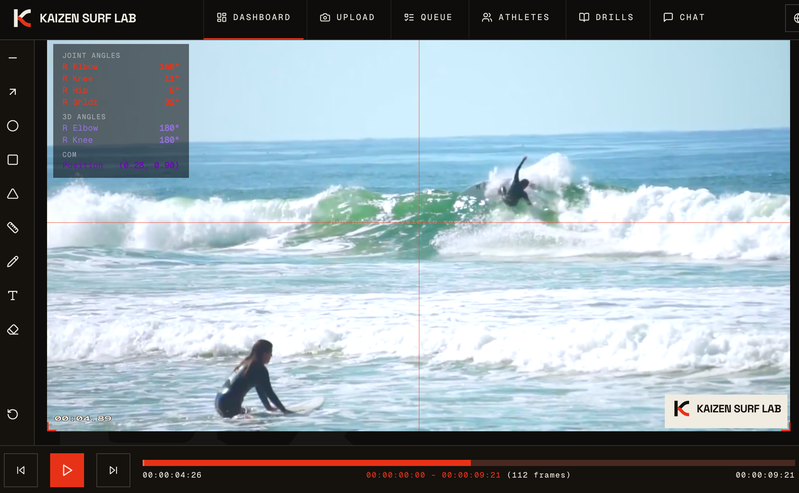Select the ruler measurement tool
Image resolution: width=799 pixels, height=493 pixels.
[x=13, y=228]
